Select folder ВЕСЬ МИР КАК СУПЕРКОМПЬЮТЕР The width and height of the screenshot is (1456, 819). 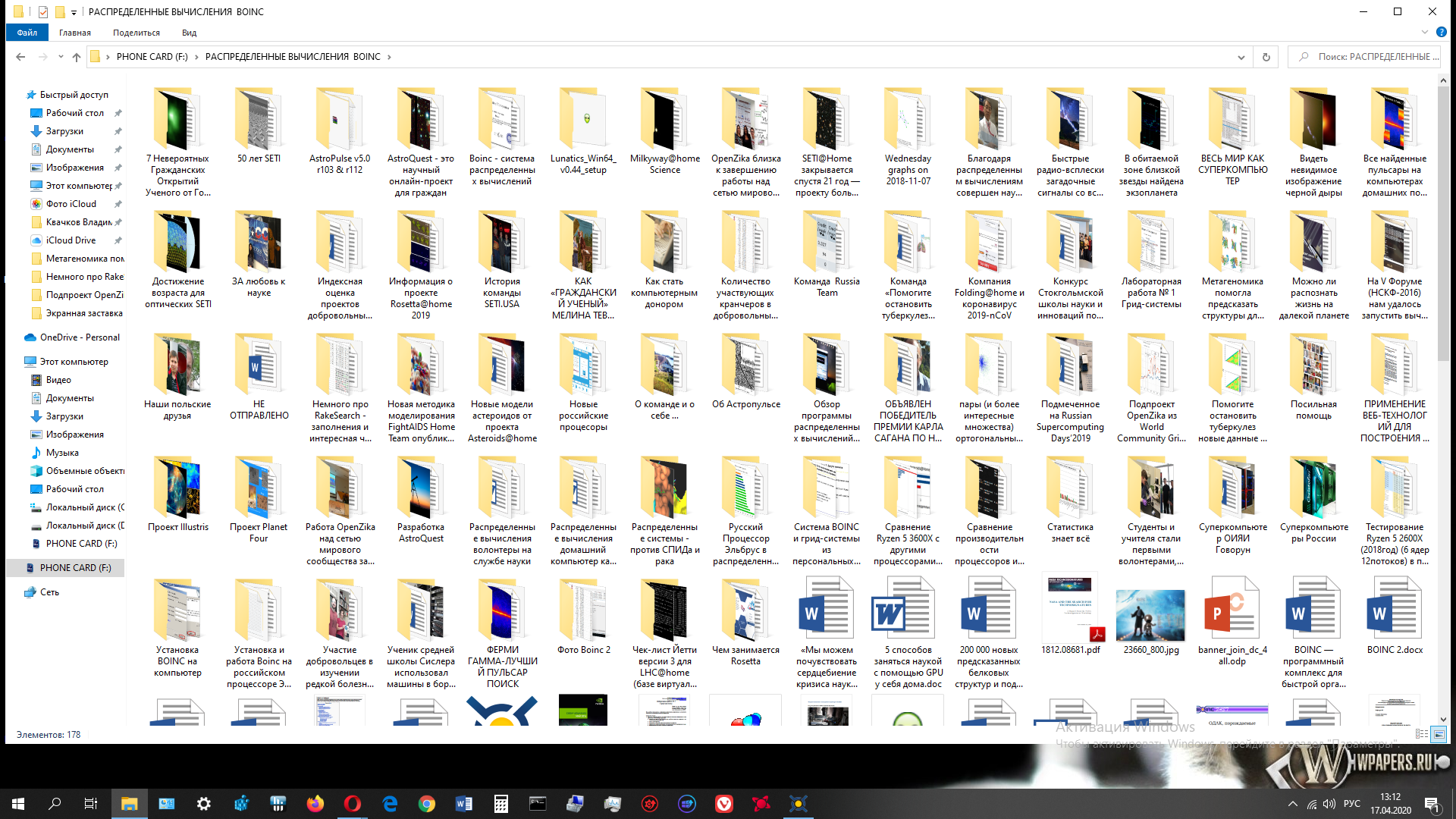[1232, 136]
